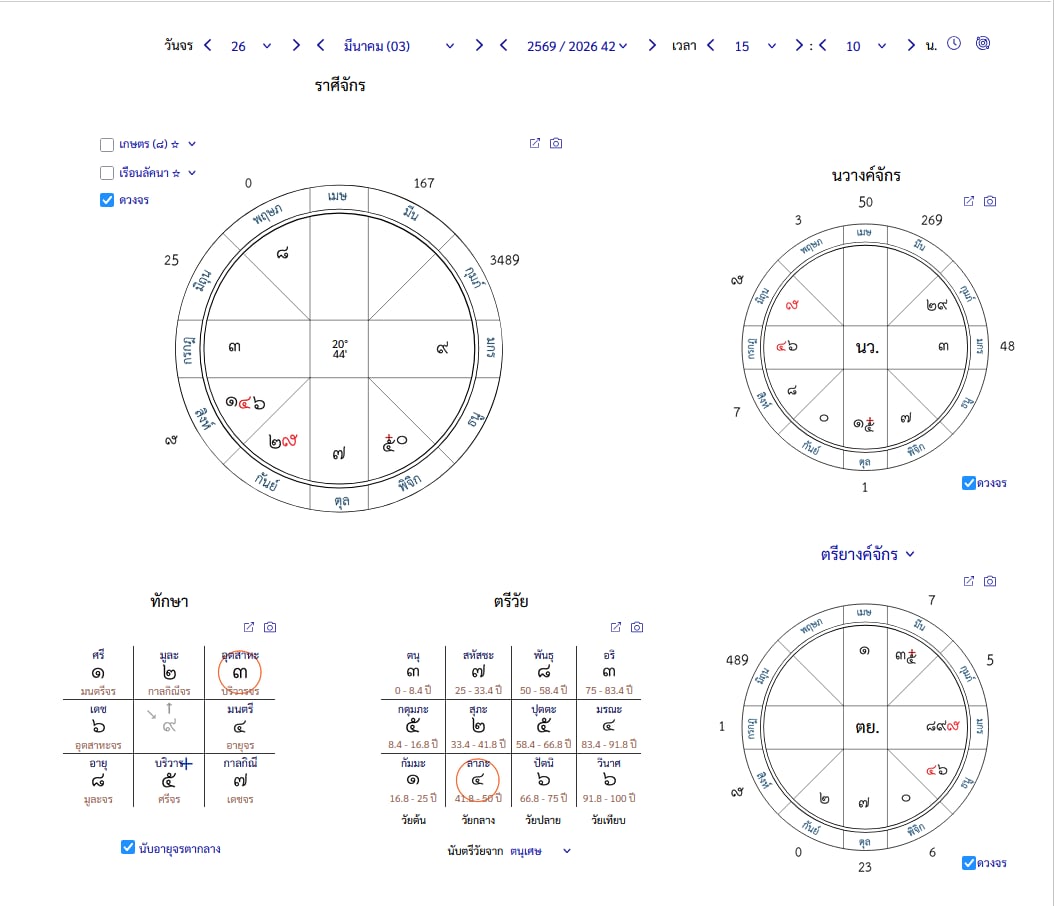
Task: Click the บริวาร cell in the ทักษา table
Action: point(169,780)
